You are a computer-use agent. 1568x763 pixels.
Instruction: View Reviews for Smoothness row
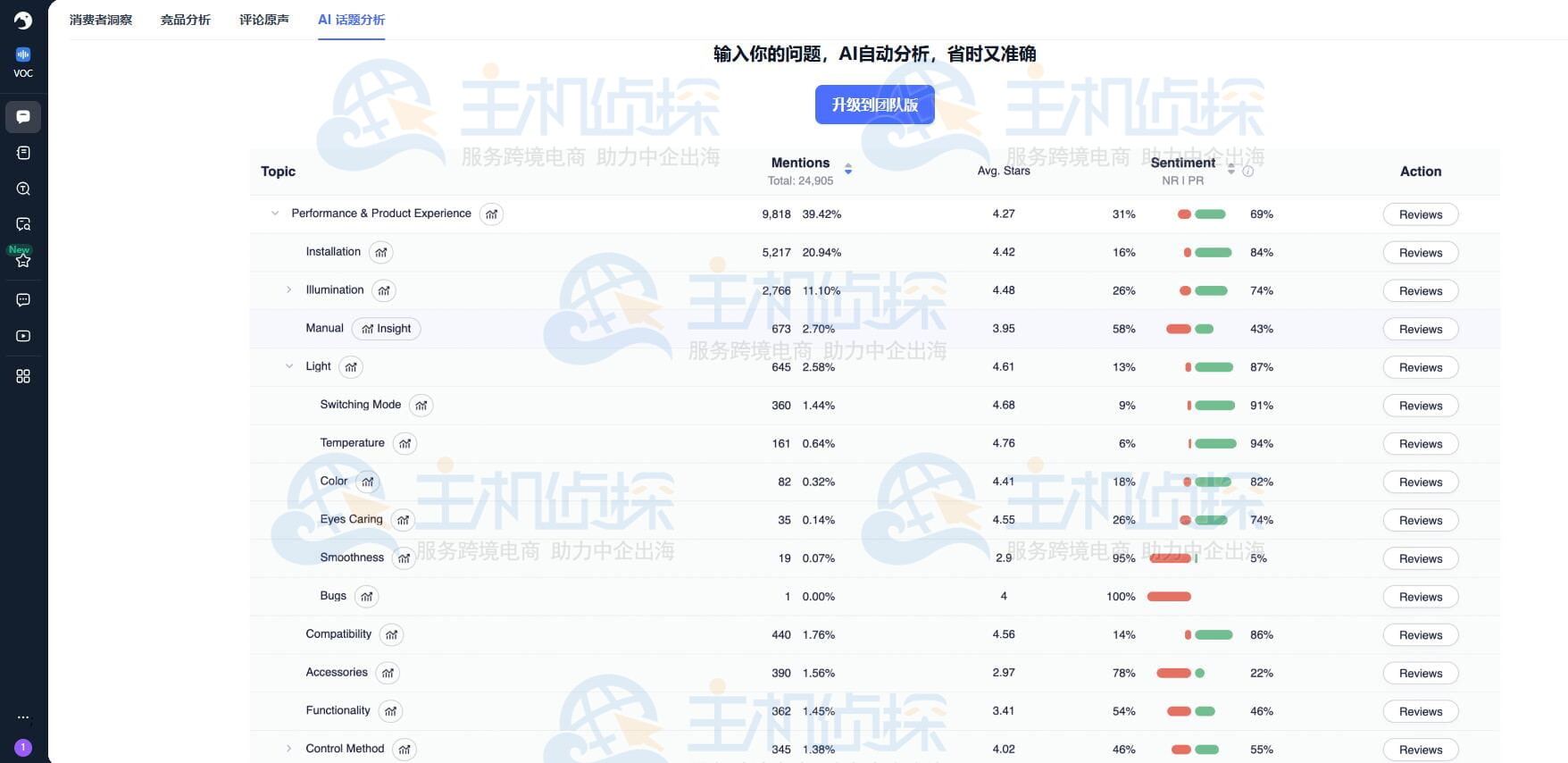point(1421,559)
